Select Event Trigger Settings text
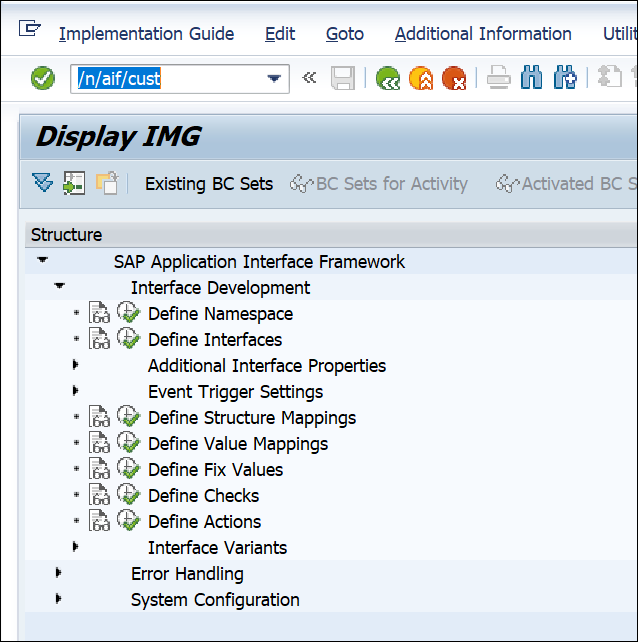Screen dimensions: 638x642 click(235, 392)
